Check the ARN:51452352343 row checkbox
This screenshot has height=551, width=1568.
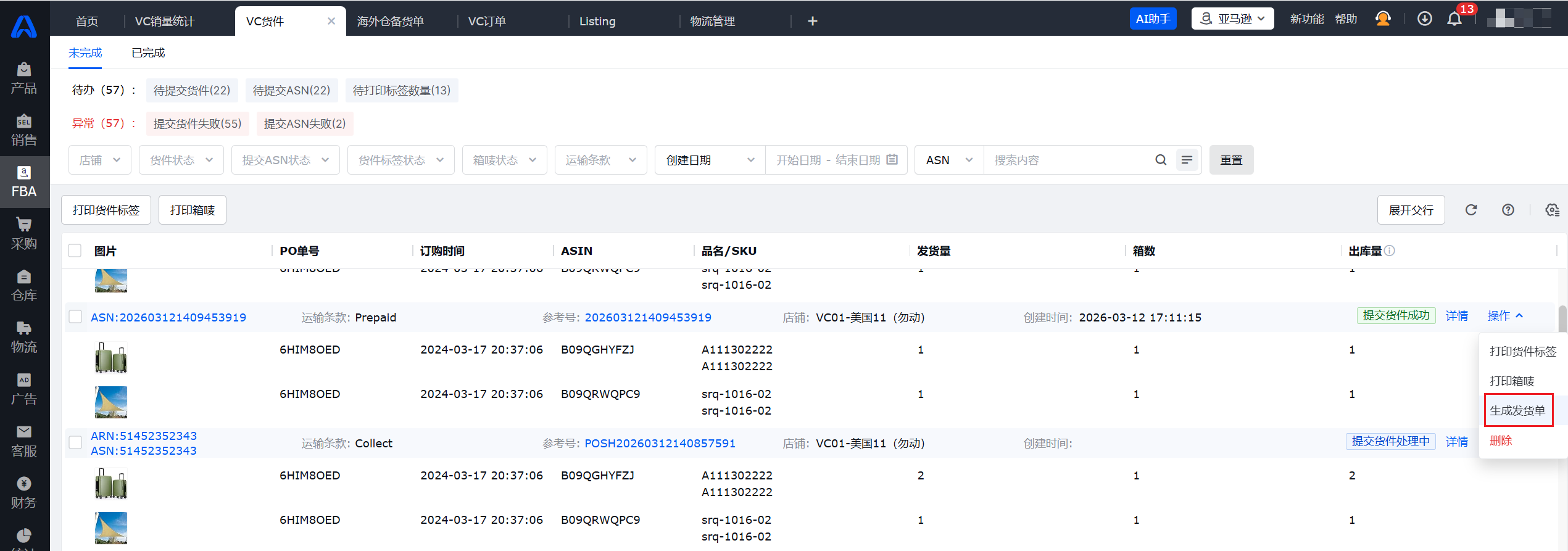point(75,443)
